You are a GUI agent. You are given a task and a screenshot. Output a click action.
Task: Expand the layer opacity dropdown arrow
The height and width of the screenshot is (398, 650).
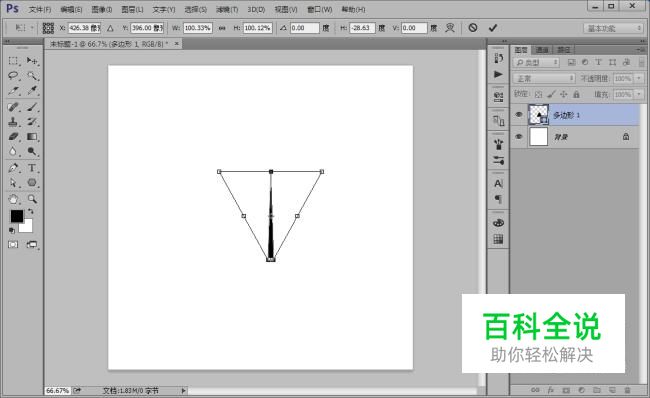tap(639, 78)
